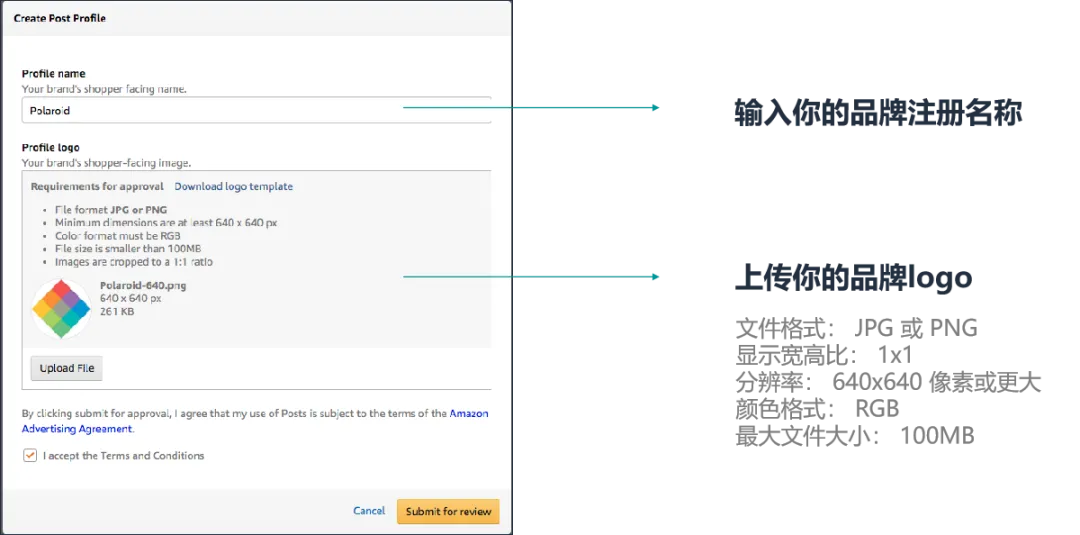The image size is (1080, 535).
Task: Select the Polaroid-640.png file name
Action: (x=143, y=285)
